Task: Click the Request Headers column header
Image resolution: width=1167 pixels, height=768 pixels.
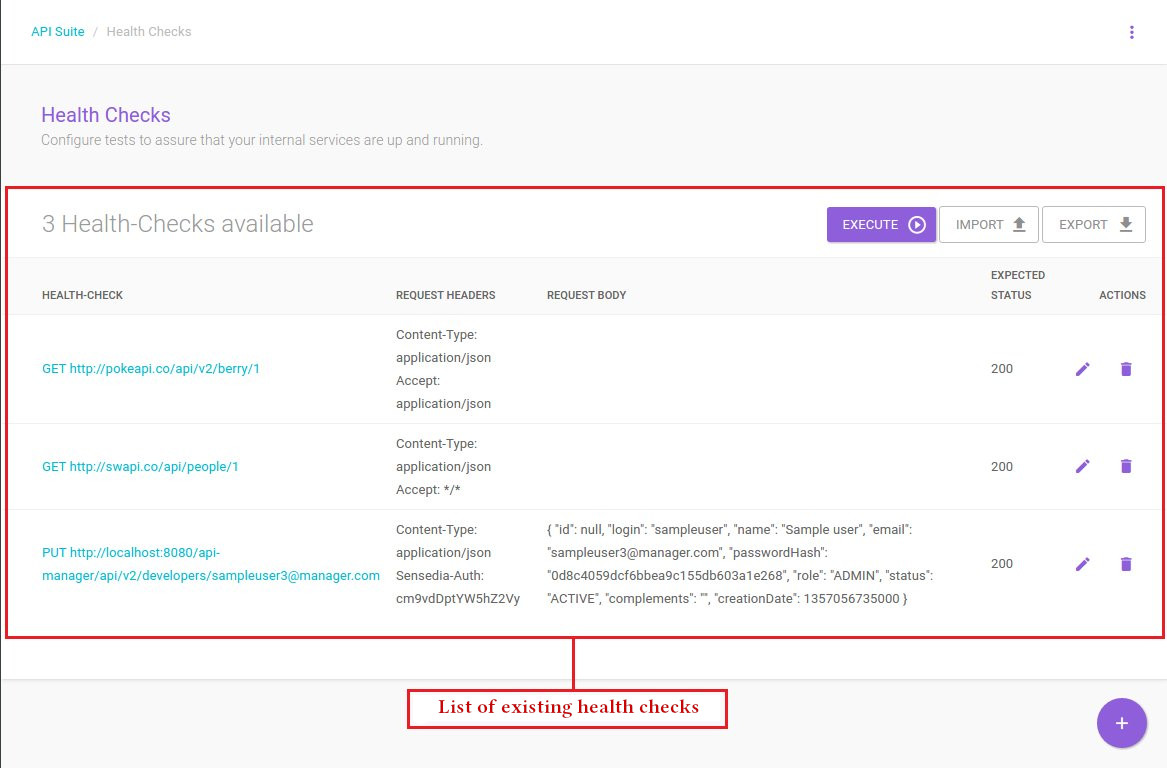Action: (445, 295)
